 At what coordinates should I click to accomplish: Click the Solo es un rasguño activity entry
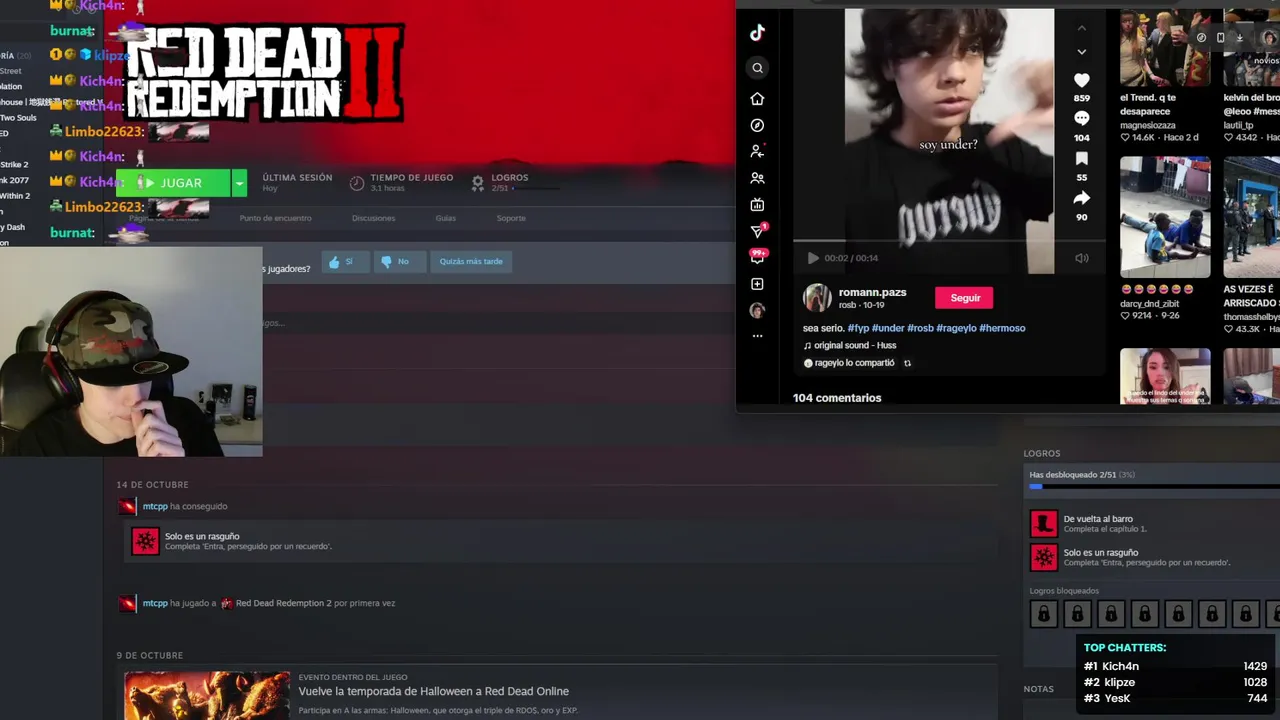click(x=560, y=541)
